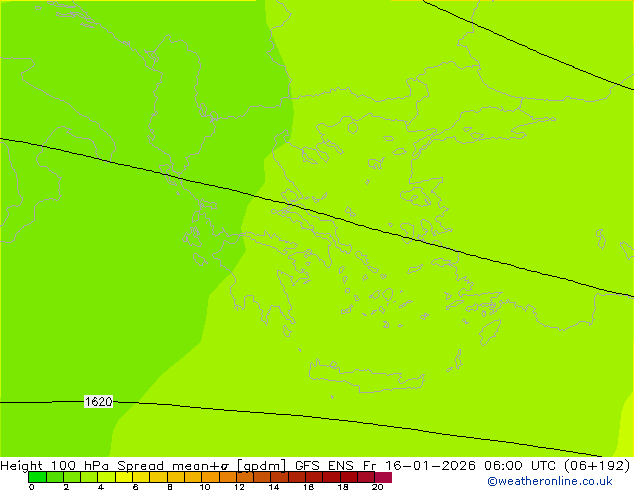Click the pure yellow swatch left of tick 6
The height and width of the screenshot is (490, 634).
point(124,477)
